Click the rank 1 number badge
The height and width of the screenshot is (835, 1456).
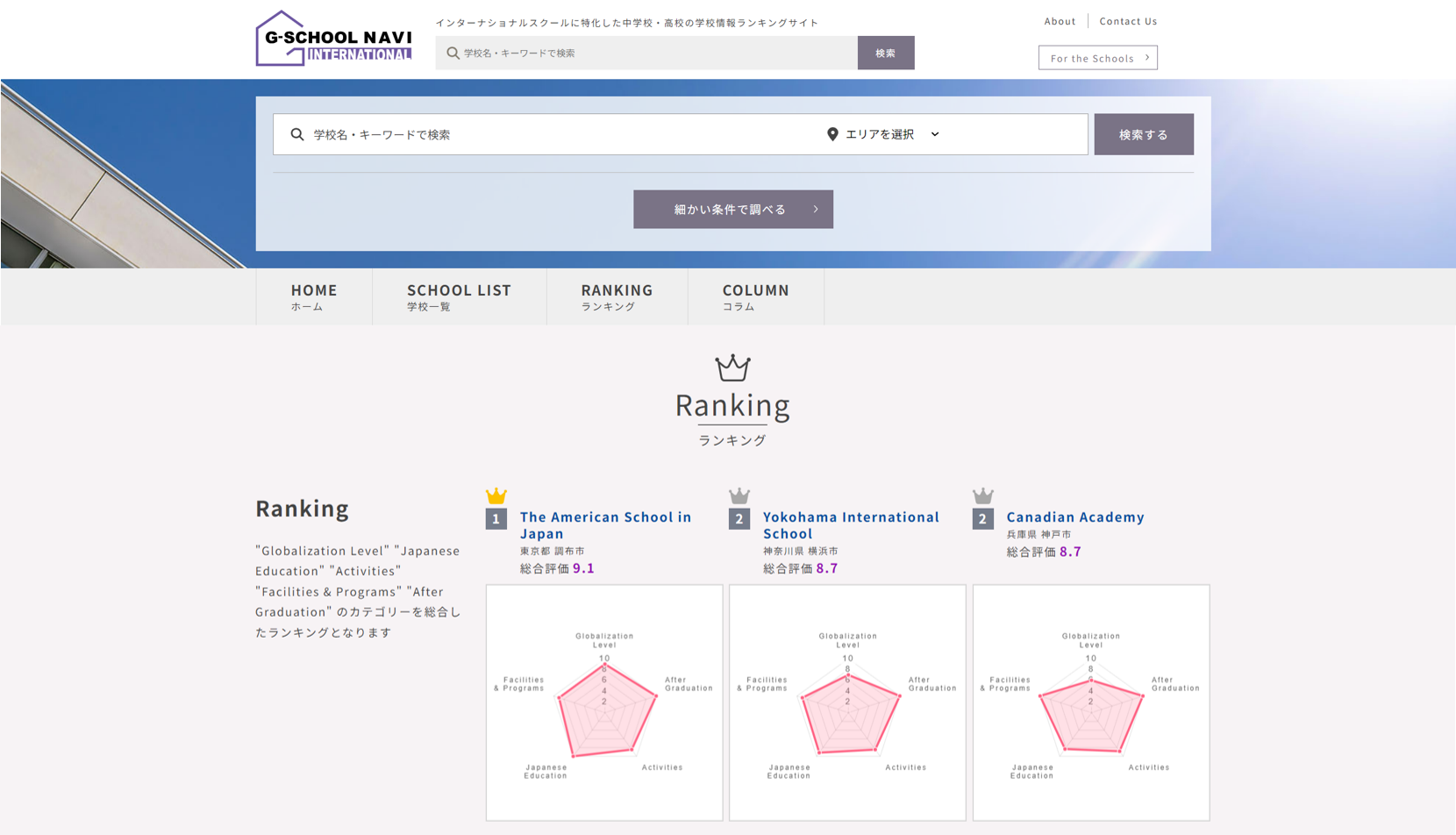496,518
